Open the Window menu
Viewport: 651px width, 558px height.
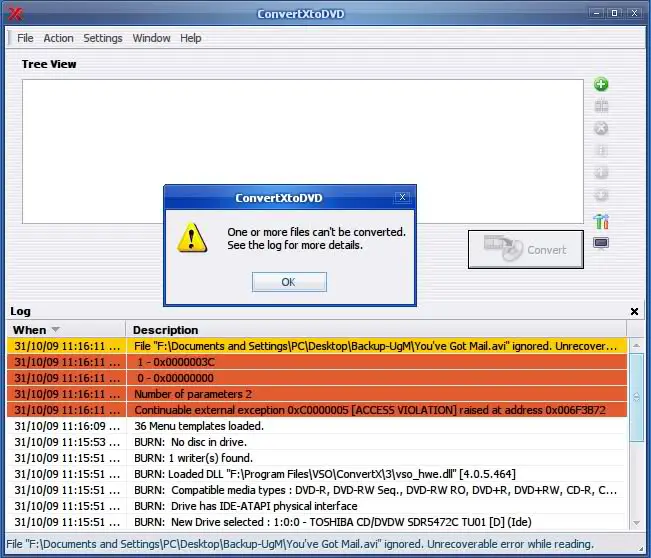tap(152, 38)
